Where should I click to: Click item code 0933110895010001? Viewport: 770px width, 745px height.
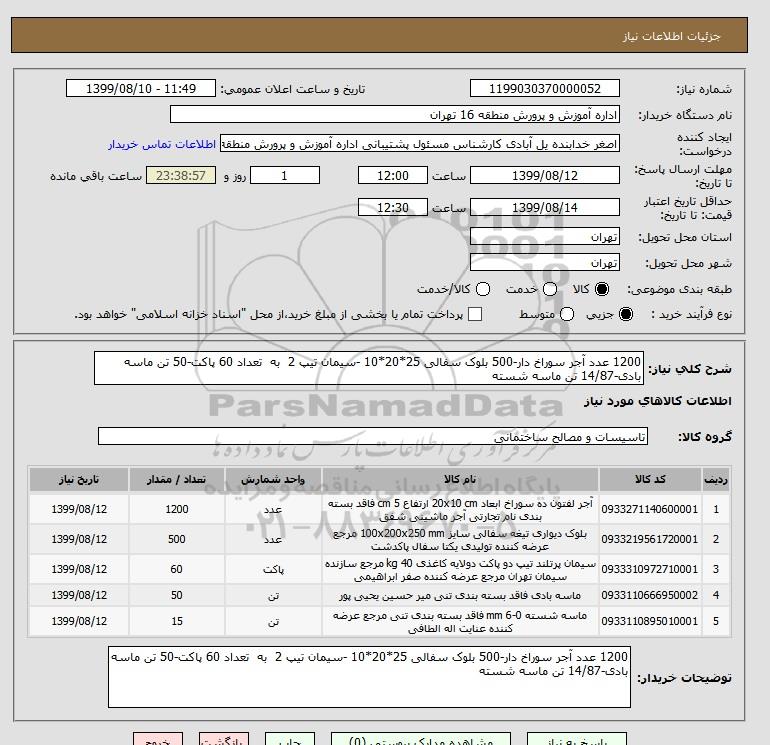(650, 621)
